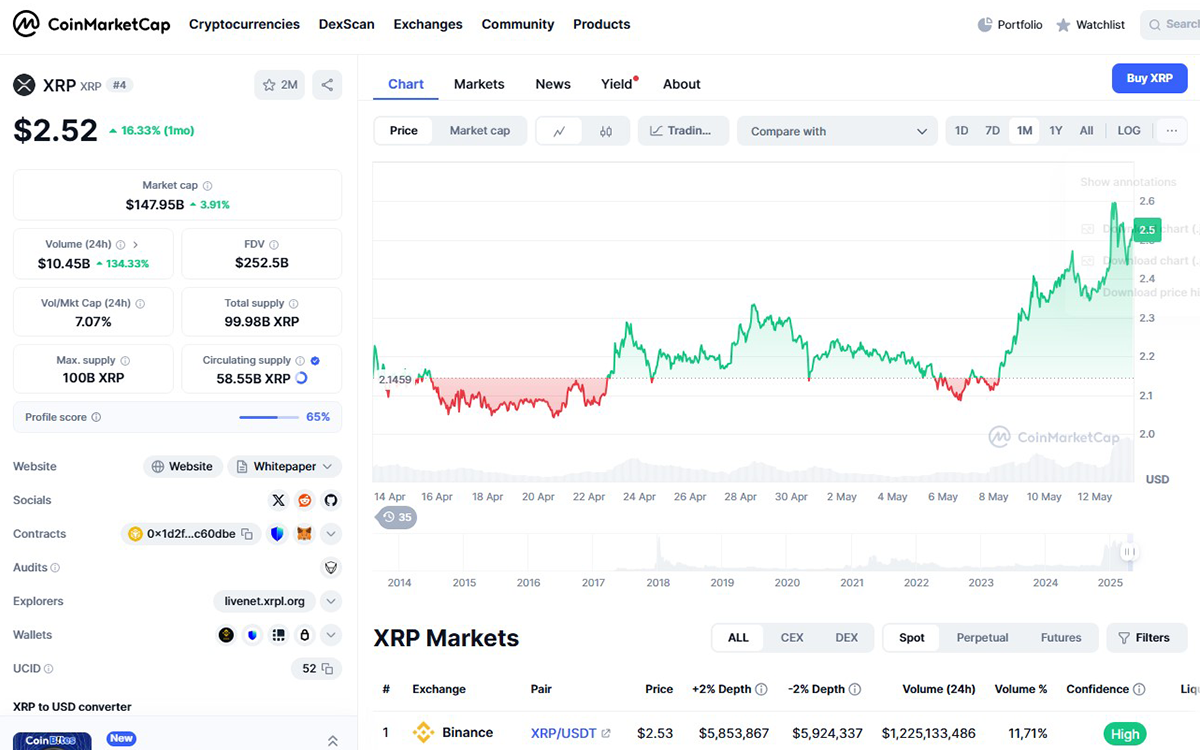Switch to the Markets tab
1200x750 pixels.
point(479,84)
